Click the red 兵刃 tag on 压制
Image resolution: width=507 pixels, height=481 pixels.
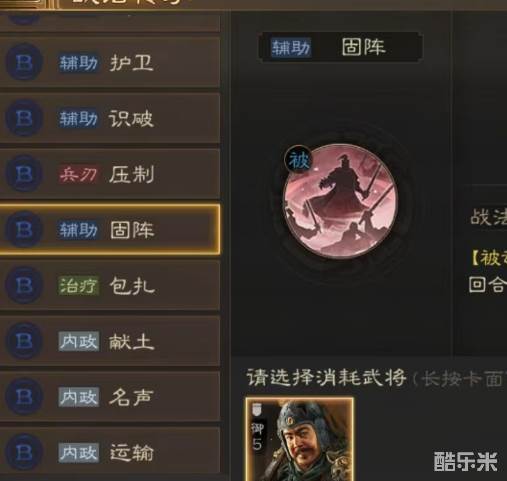pos(78,174)
